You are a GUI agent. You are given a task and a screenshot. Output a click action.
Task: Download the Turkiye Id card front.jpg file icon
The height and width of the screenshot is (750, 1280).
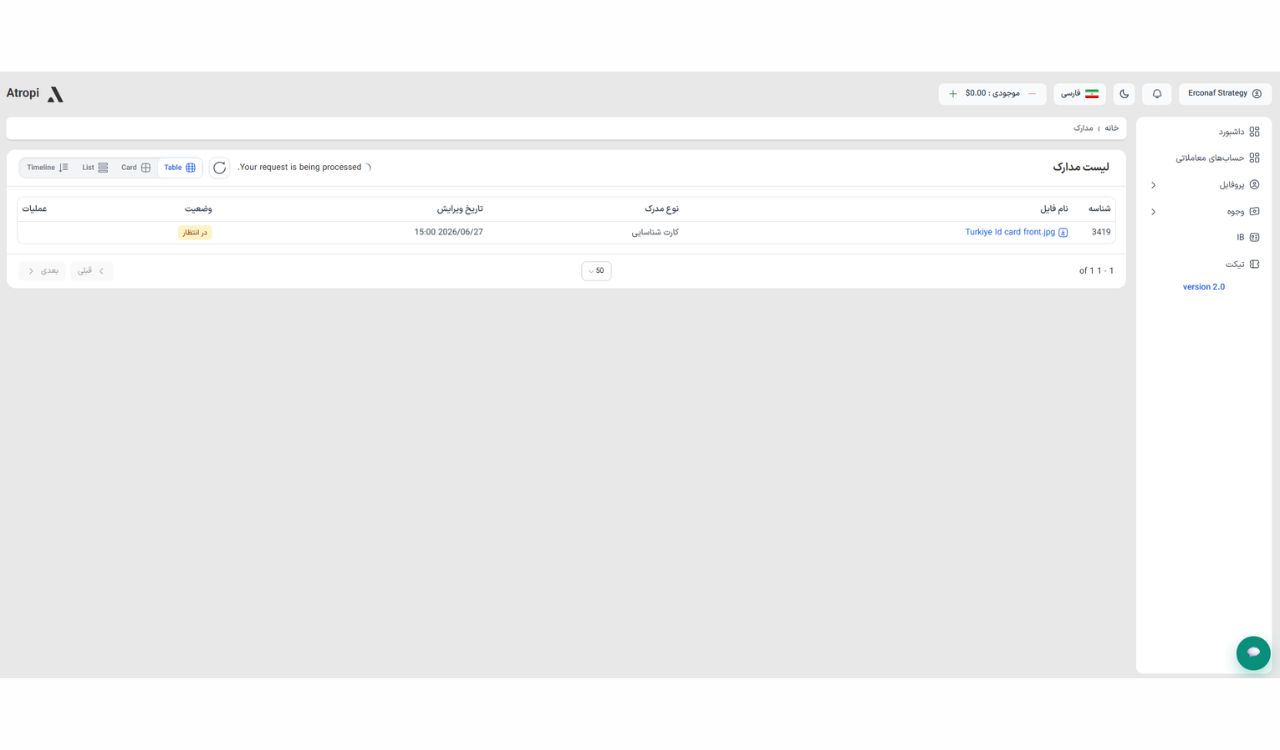pos(1063,232)
